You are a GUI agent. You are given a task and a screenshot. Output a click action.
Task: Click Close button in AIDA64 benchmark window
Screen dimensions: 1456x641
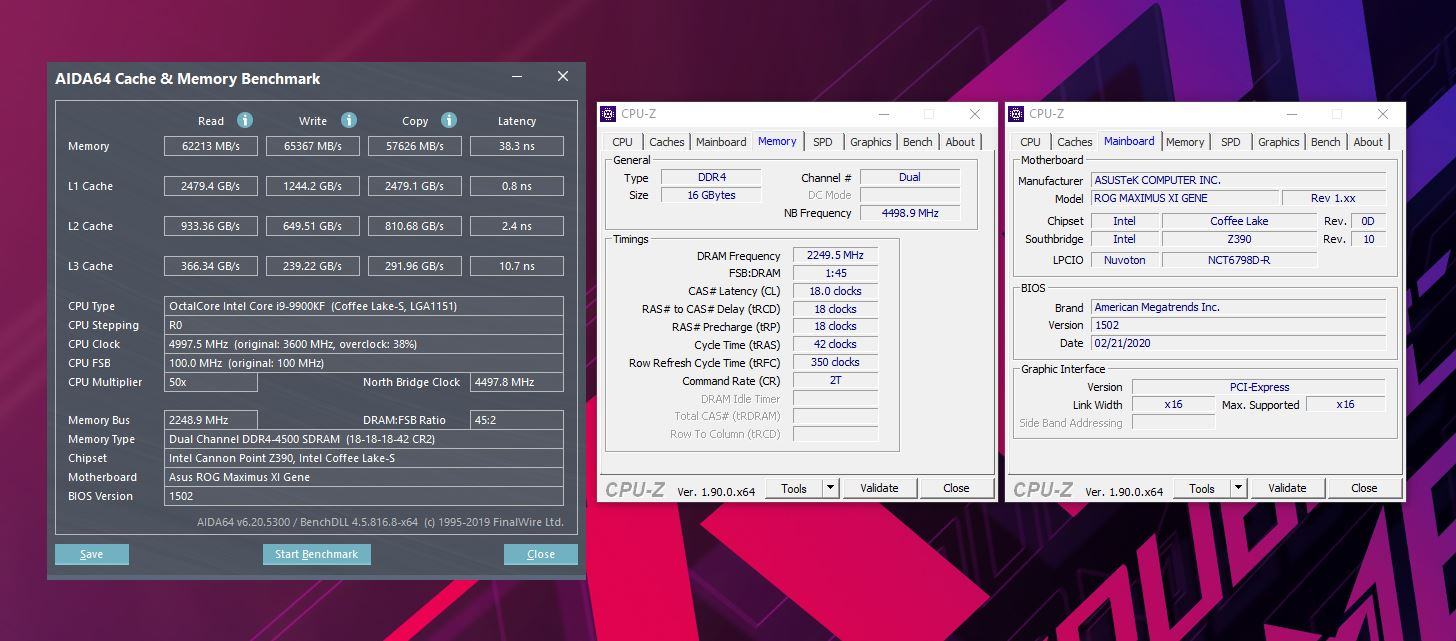(x=541, y=554)
